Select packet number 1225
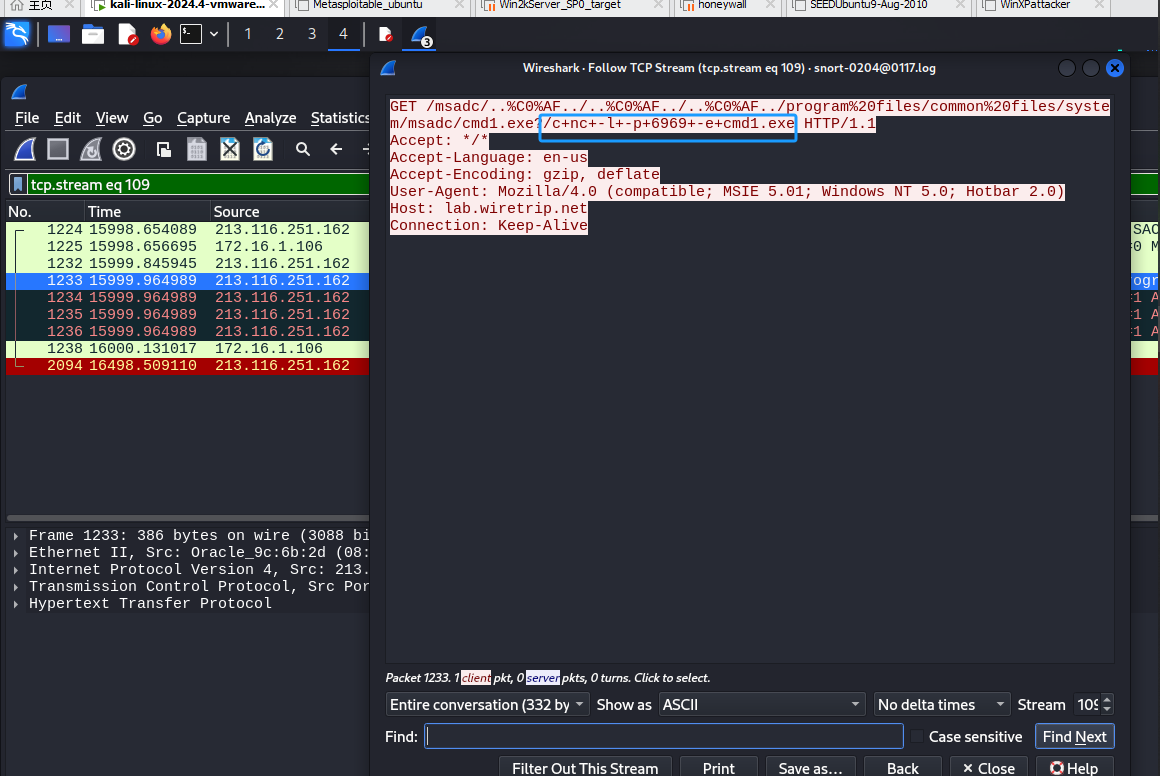The width and height of the screenshot is (1160, 776). 188,246
